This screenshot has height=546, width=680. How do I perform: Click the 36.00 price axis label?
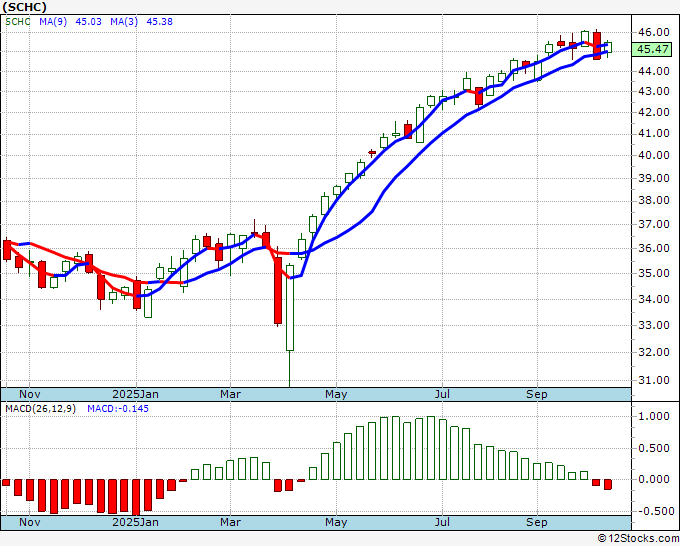[x=654, y=248]
